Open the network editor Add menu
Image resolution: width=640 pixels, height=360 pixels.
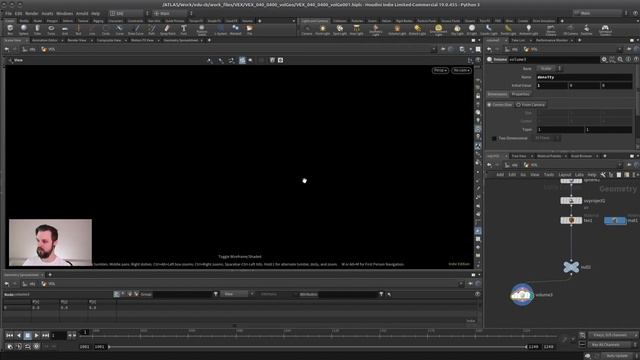500,175
